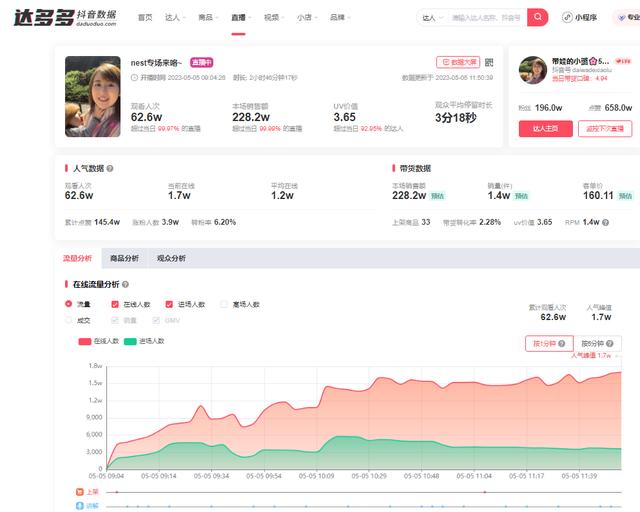
Task: Open the 小程序 mini-program icon
Action: coord(581,17)
